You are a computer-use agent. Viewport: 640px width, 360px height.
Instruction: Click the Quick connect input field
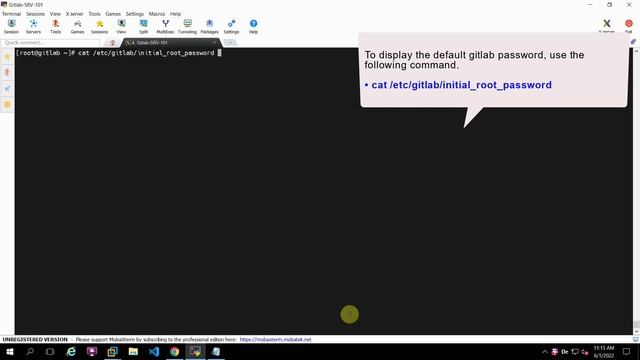point(50,42)
